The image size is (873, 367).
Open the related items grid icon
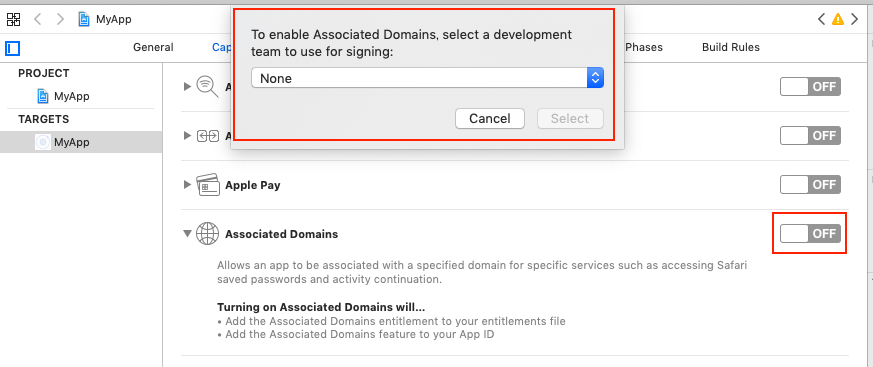[x=13, y=19]
